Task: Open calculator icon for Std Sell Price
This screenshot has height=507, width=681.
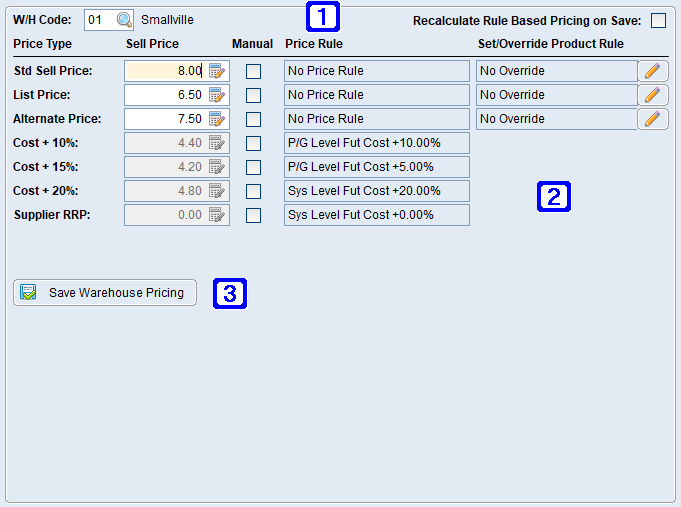Action: 217,71
